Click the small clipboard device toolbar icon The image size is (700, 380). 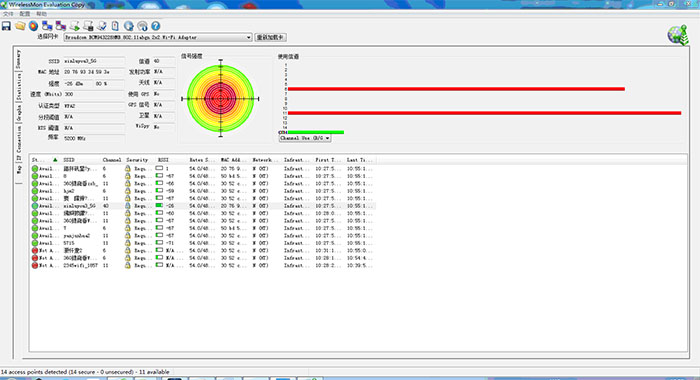pos(115,26)
